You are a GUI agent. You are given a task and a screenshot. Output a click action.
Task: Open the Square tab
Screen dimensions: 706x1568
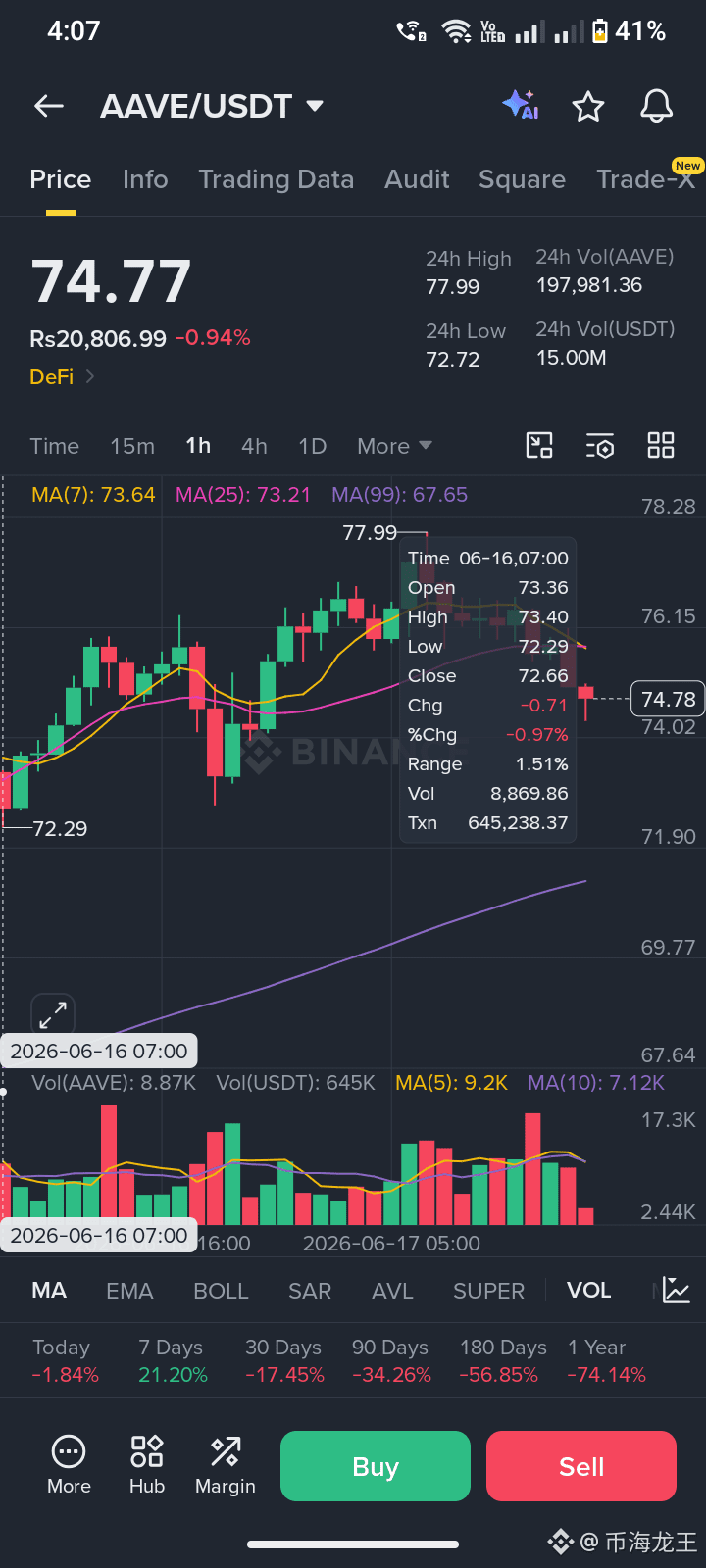(x=522, y=179)
